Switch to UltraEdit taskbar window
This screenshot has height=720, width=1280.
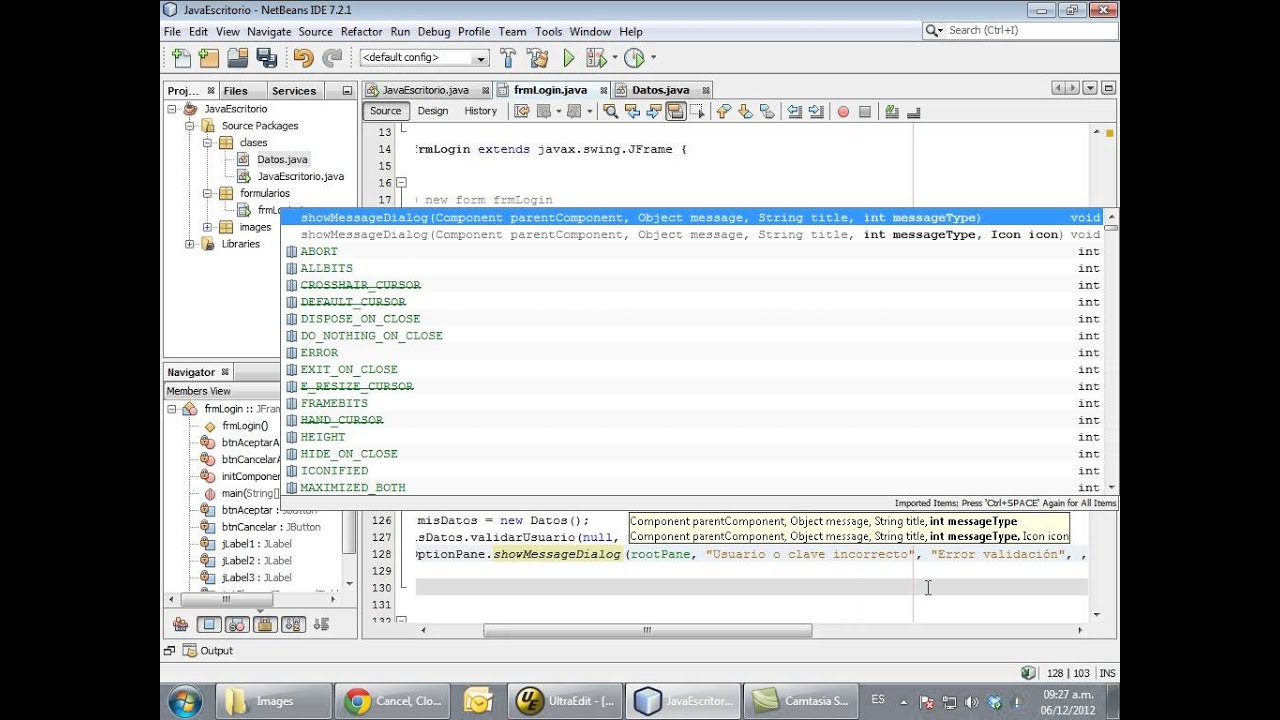565,701
